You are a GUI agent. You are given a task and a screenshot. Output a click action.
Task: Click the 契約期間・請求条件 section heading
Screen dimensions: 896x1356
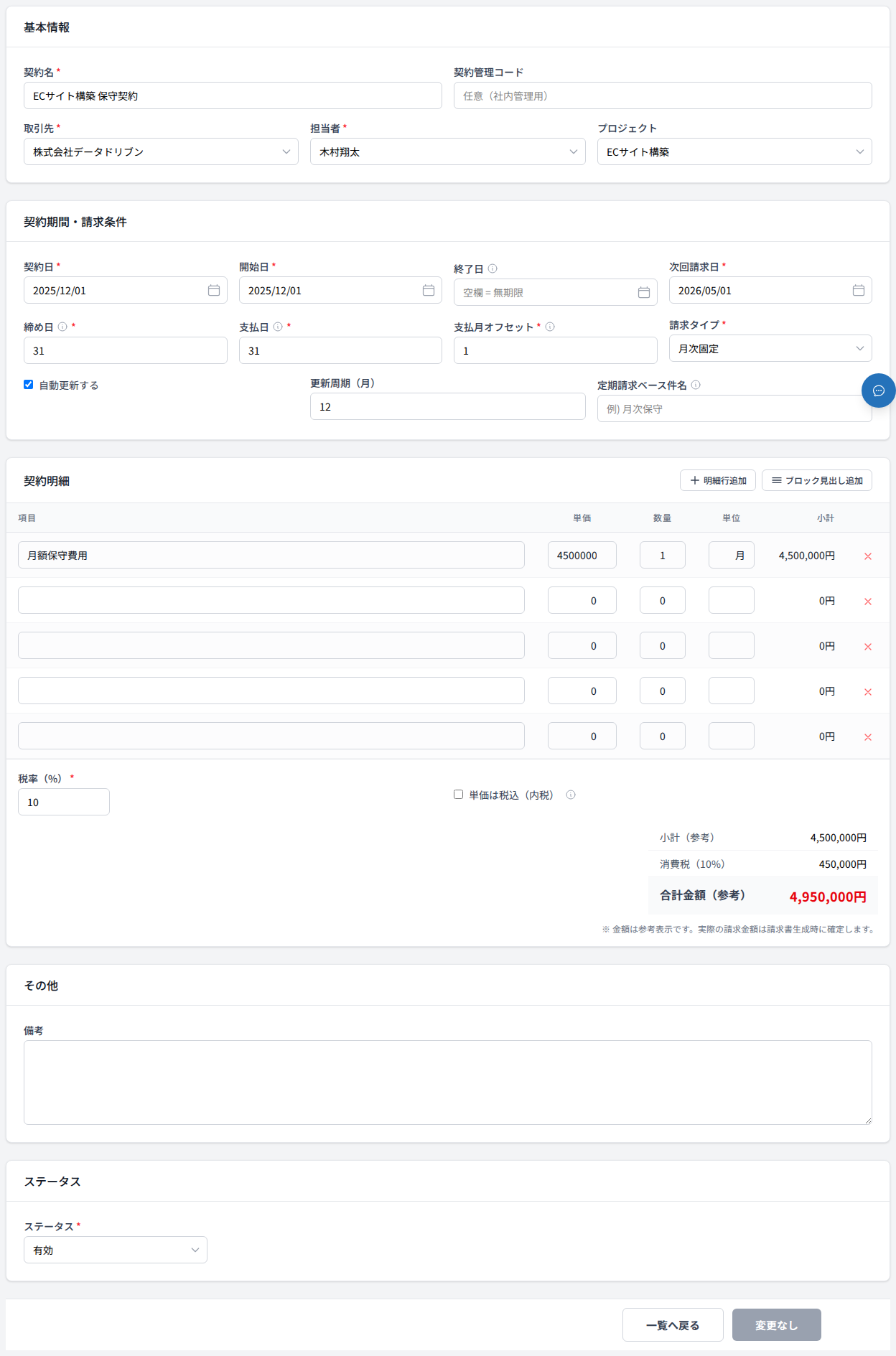tap(75, 222)
